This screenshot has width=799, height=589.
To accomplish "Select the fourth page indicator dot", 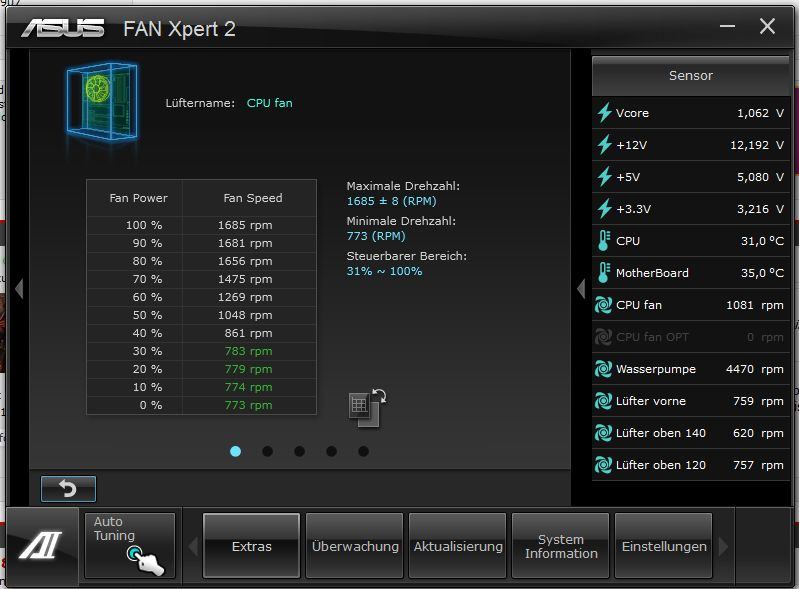I will tap(331, 451).
